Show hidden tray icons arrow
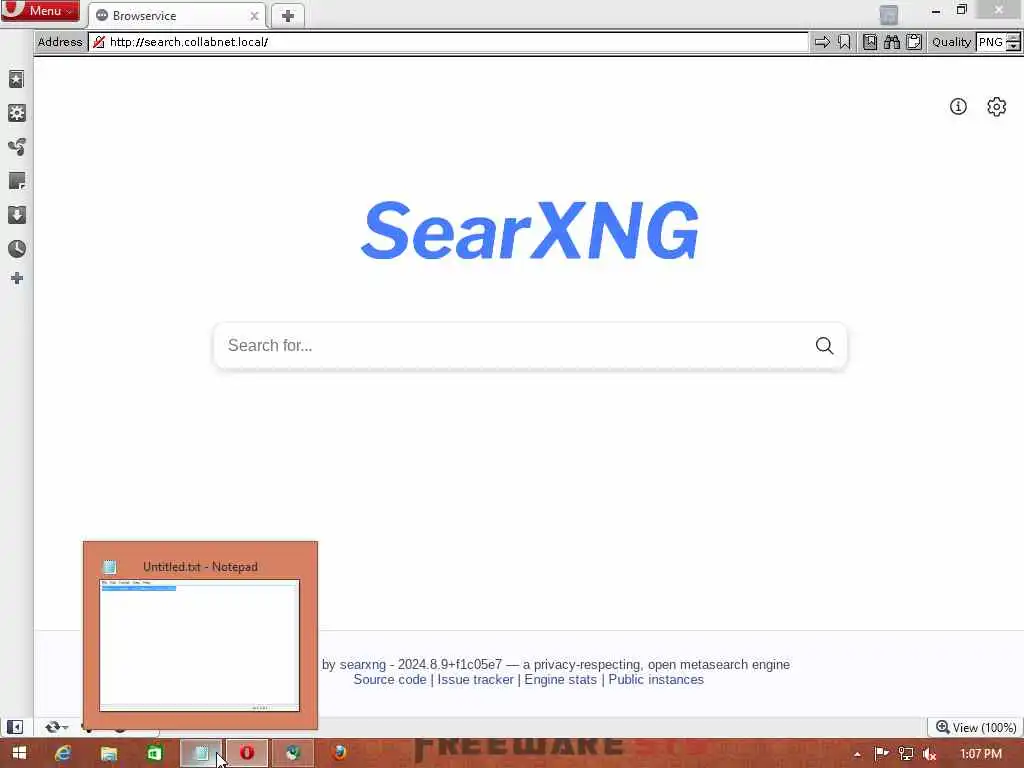The width and height of the screenshot is (1024, 768). pos(857,754)
